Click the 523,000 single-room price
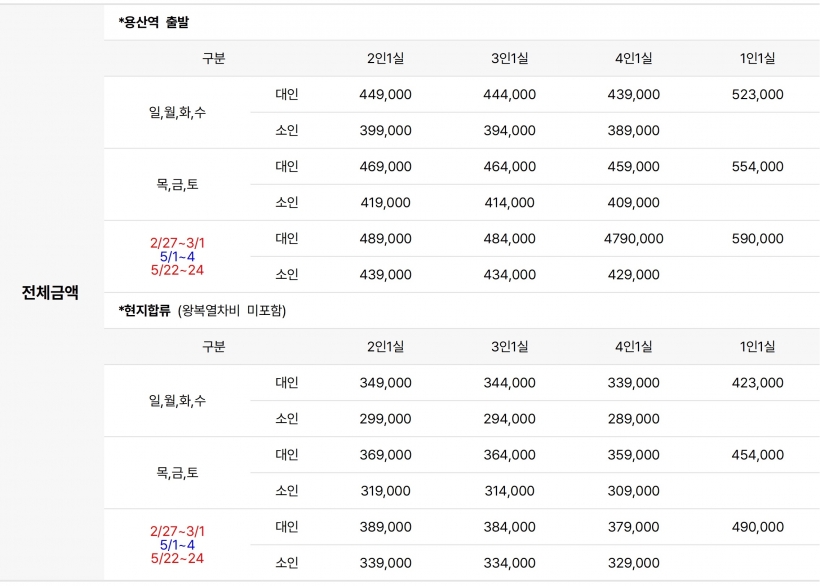 [x=757, y=95]
